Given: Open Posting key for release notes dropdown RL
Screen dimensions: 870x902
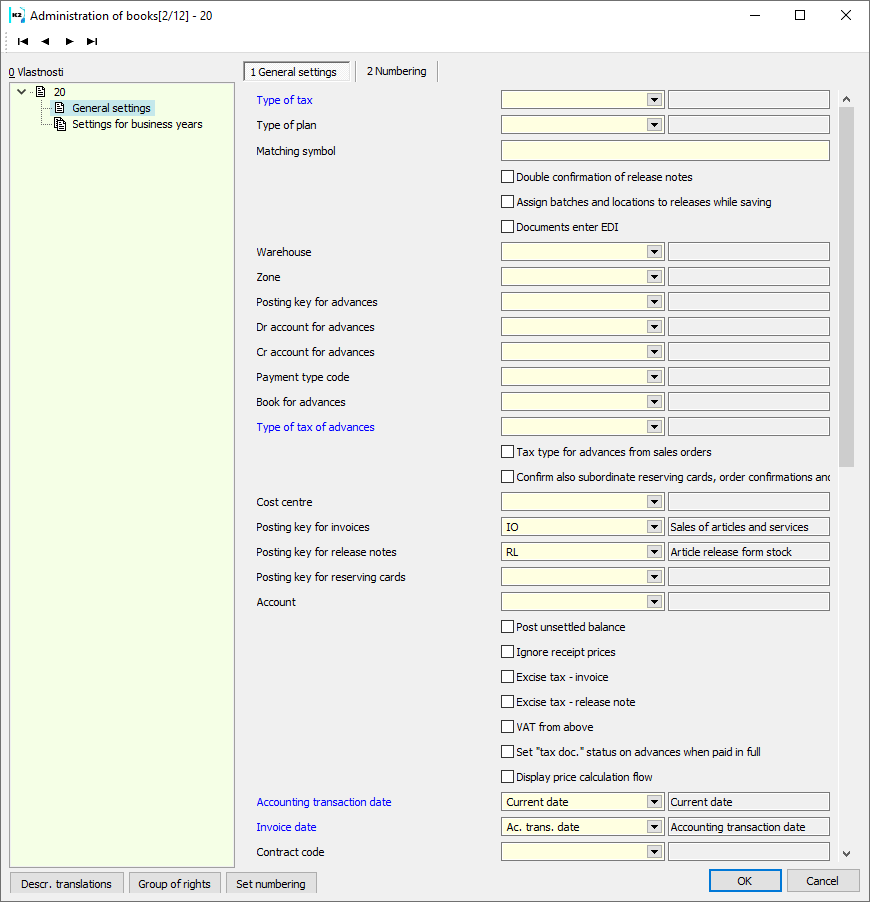Looking at the screenshot, I should pyautogui.click(x=654, y=552).
